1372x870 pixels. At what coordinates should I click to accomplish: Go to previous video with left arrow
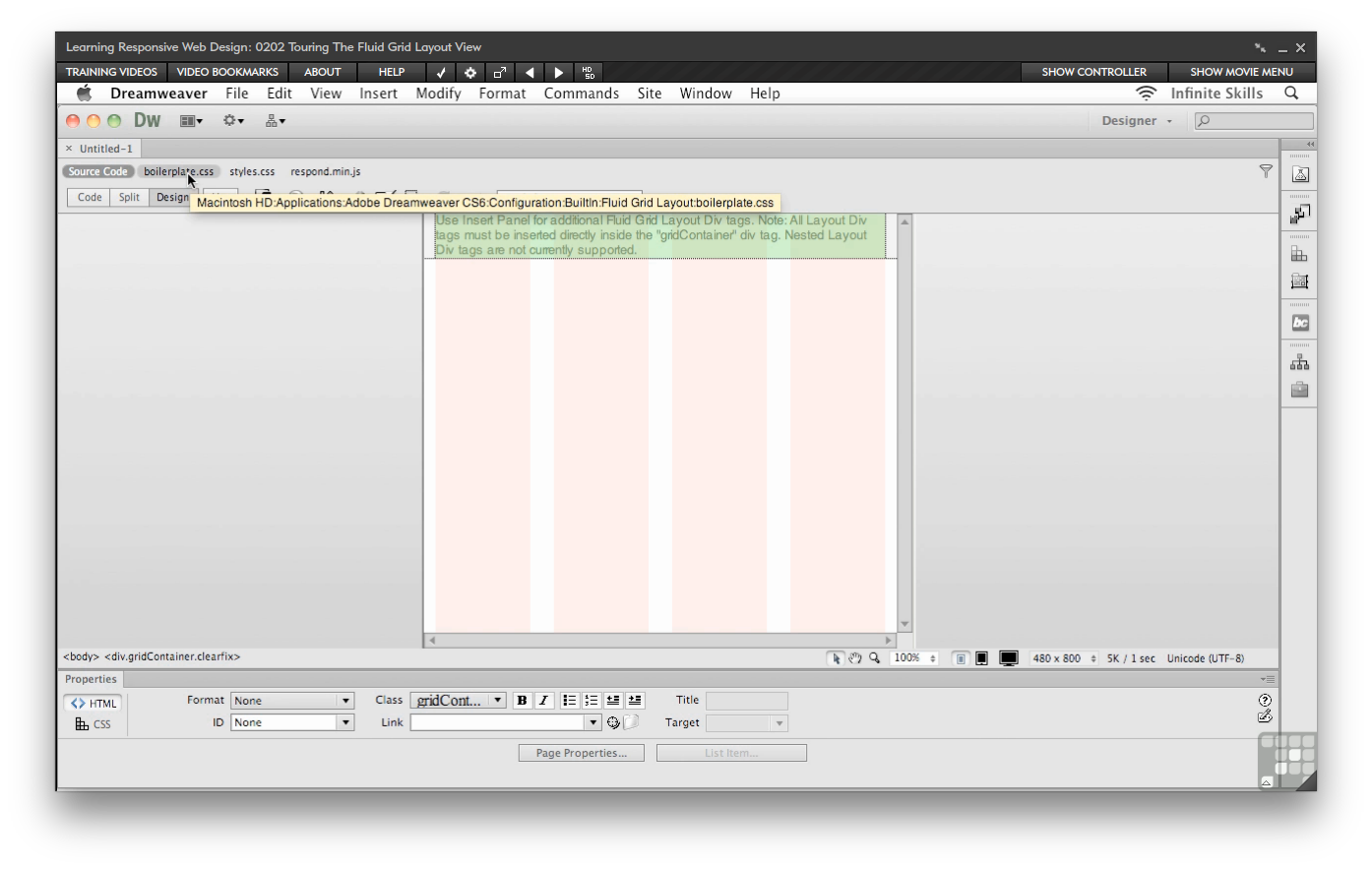[x=530, y=72]
